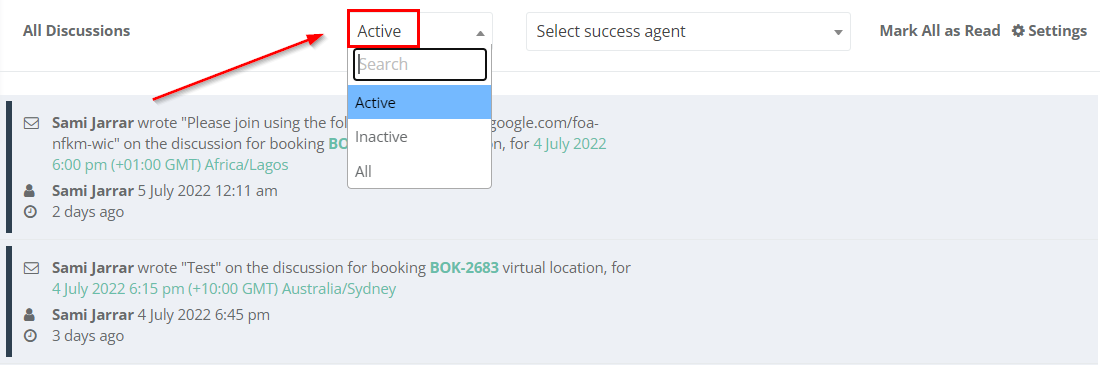Screen dimensions: 1100x365
Task: Click Sami Jarrar name in Test message
Action: 93,268
